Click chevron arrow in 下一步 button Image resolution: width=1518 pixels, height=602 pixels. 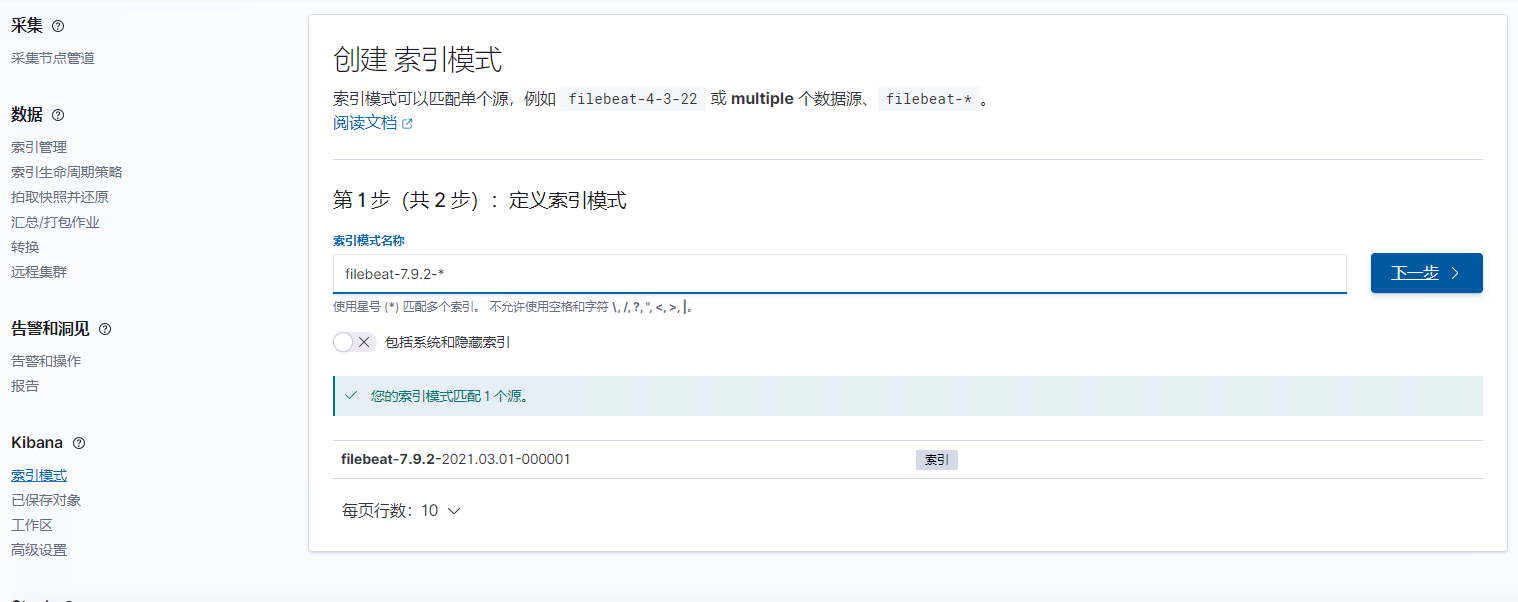click(1455, 273)
